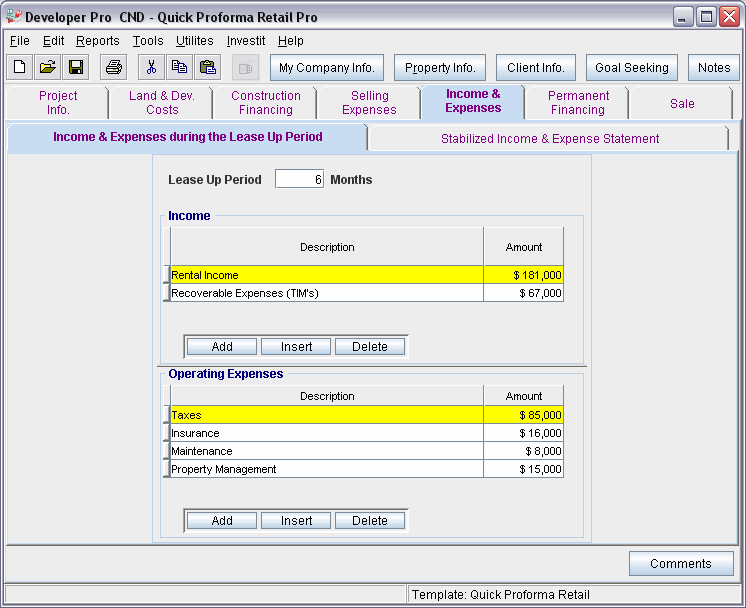
Task: Click Operating Expenses Amount column header
Action: (x=524, y=396)
